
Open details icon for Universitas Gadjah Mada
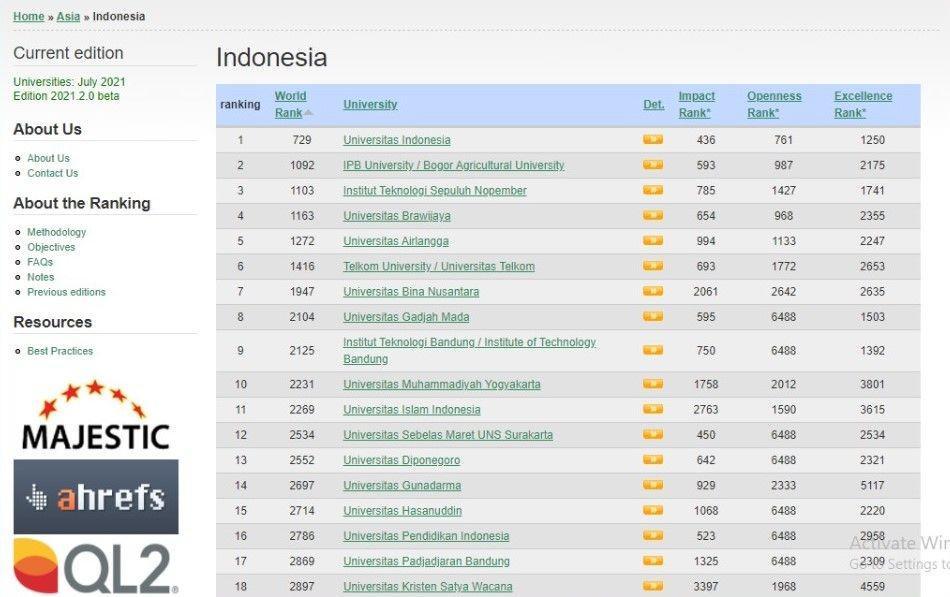(x=653, y=316)
